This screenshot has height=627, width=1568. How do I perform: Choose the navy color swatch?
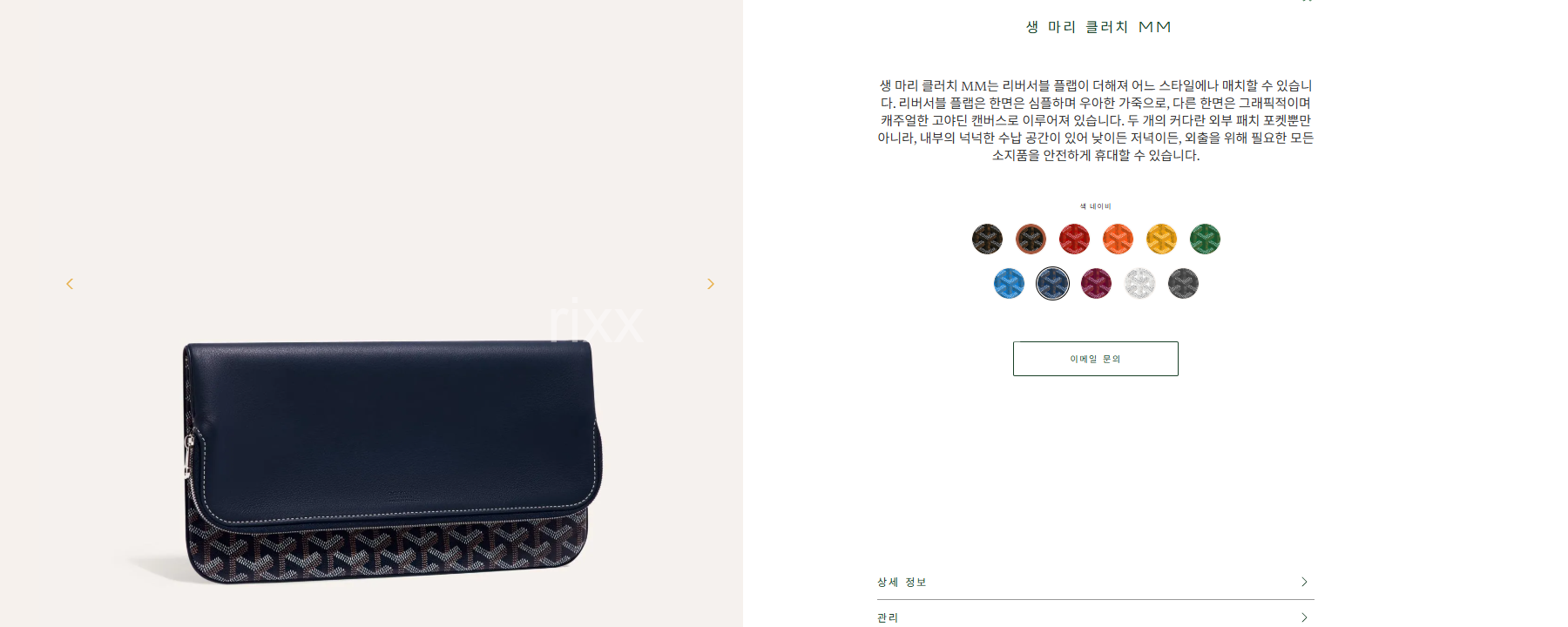(x=1052, y=283)
